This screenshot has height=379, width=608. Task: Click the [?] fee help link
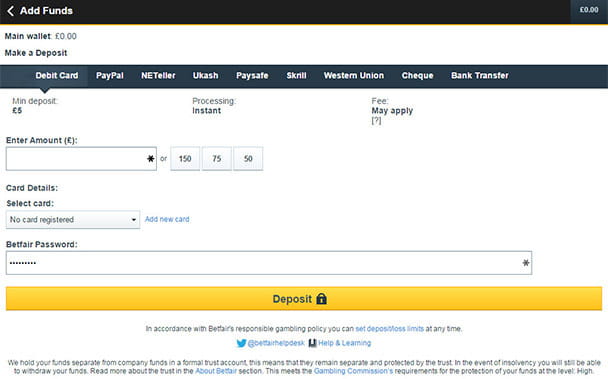(x=376, y=121)
